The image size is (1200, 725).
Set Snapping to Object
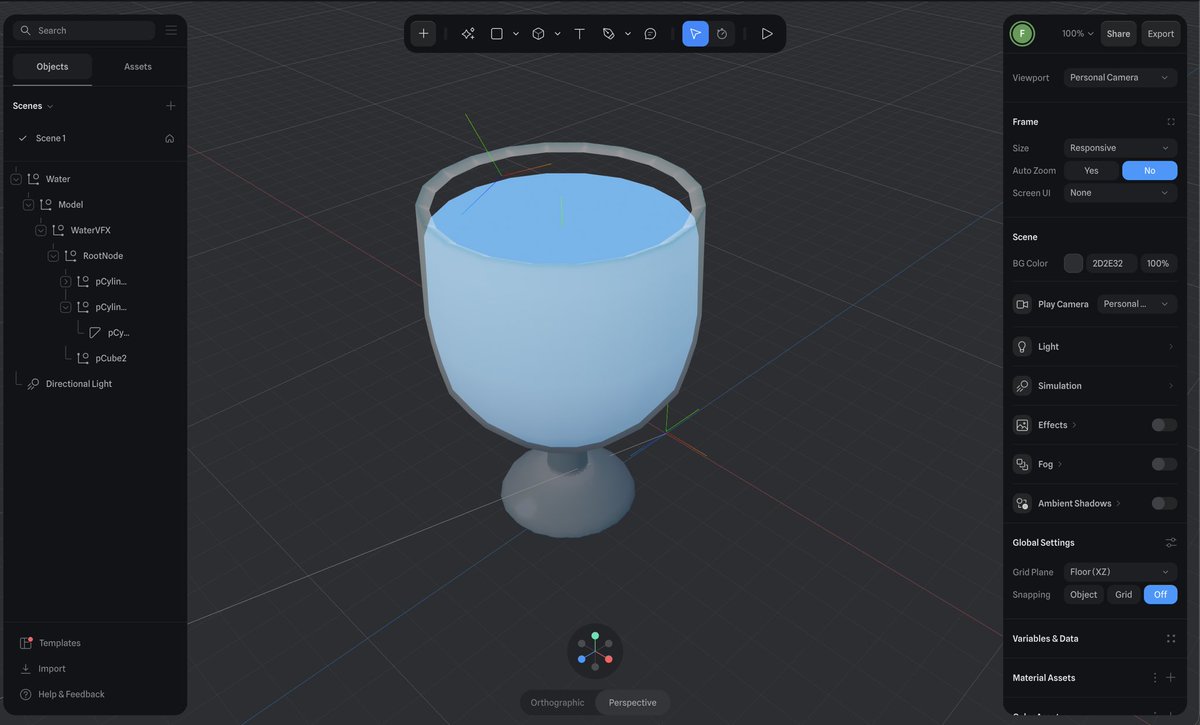tap(1084, 595)
